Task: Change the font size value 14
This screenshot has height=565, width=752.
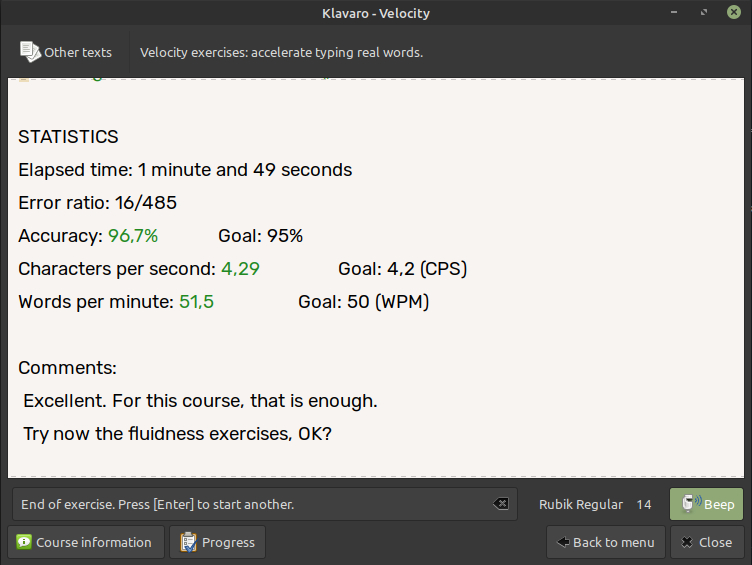Action: coord(644,504)
